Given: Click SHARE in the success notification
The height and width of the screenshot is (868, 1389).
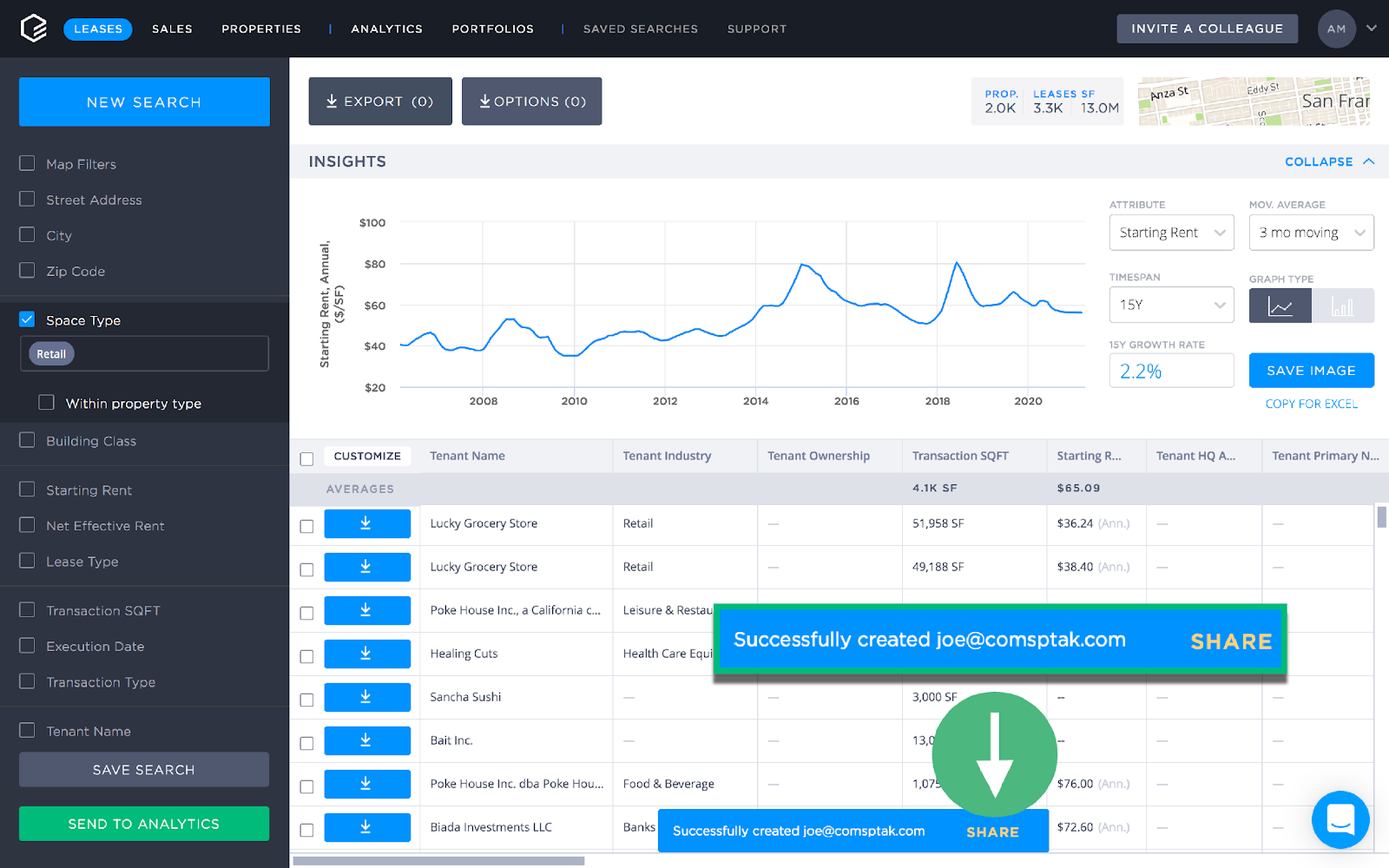Looking at the screenshot, I should coord(1230,641).
